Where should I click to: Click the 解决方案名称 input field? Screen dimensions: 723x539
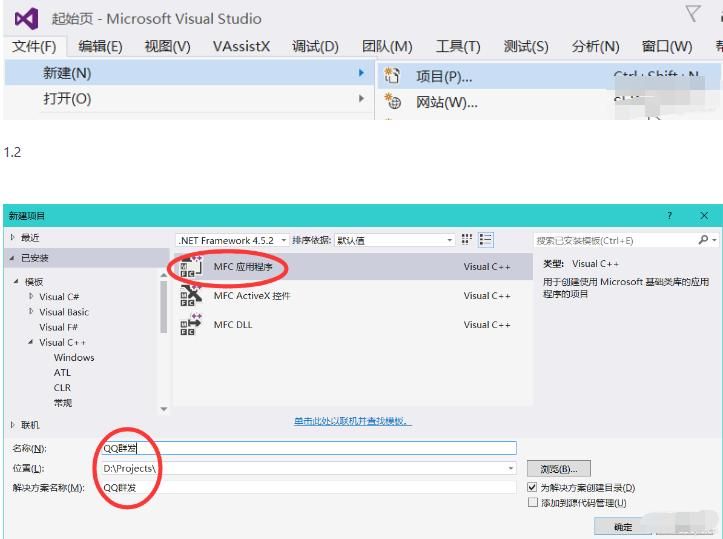(x=308, y=487)
